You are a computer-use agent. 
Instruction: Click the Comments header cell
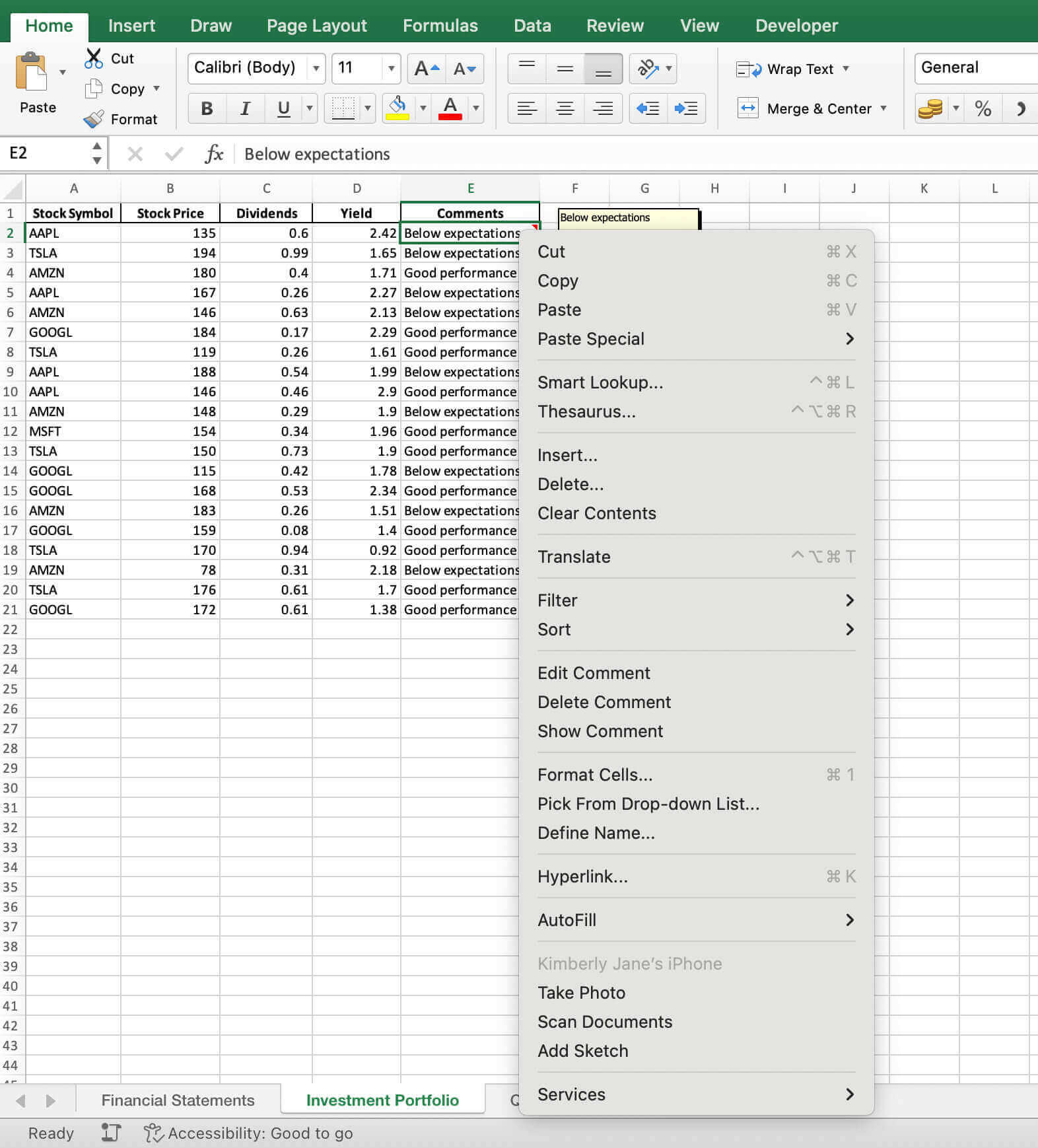tap(470, 213)
